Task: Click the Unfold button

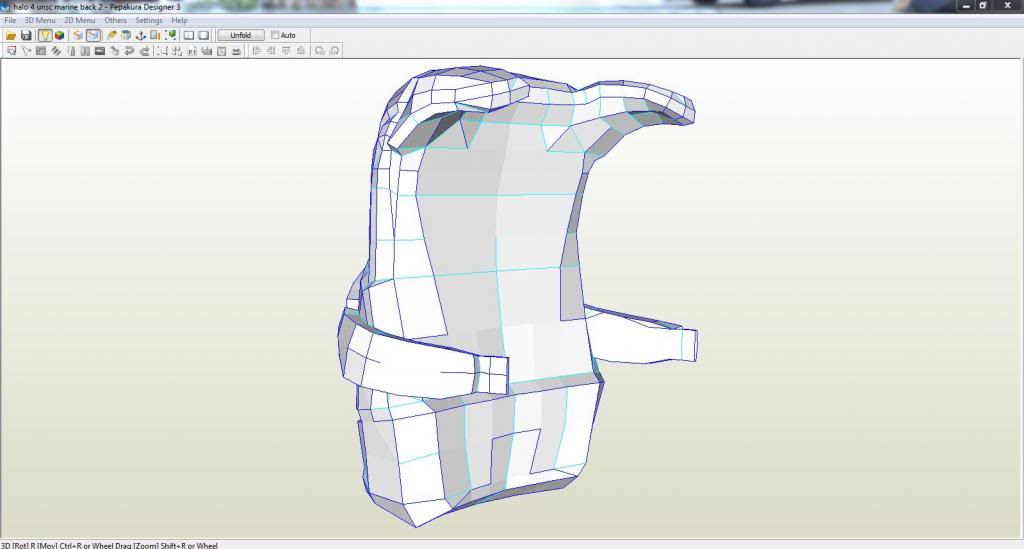Action: (240, 35)
